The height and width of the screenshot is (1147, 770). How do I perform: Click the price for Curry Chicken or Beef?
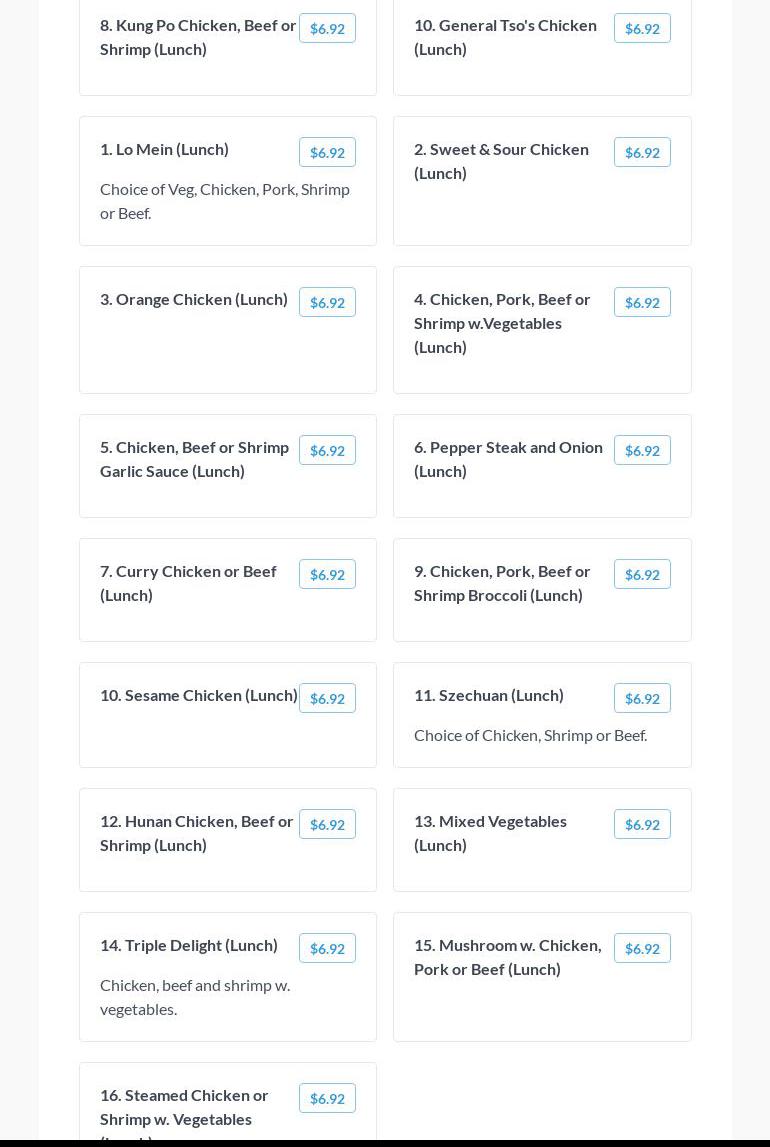[x=327, y=574]
